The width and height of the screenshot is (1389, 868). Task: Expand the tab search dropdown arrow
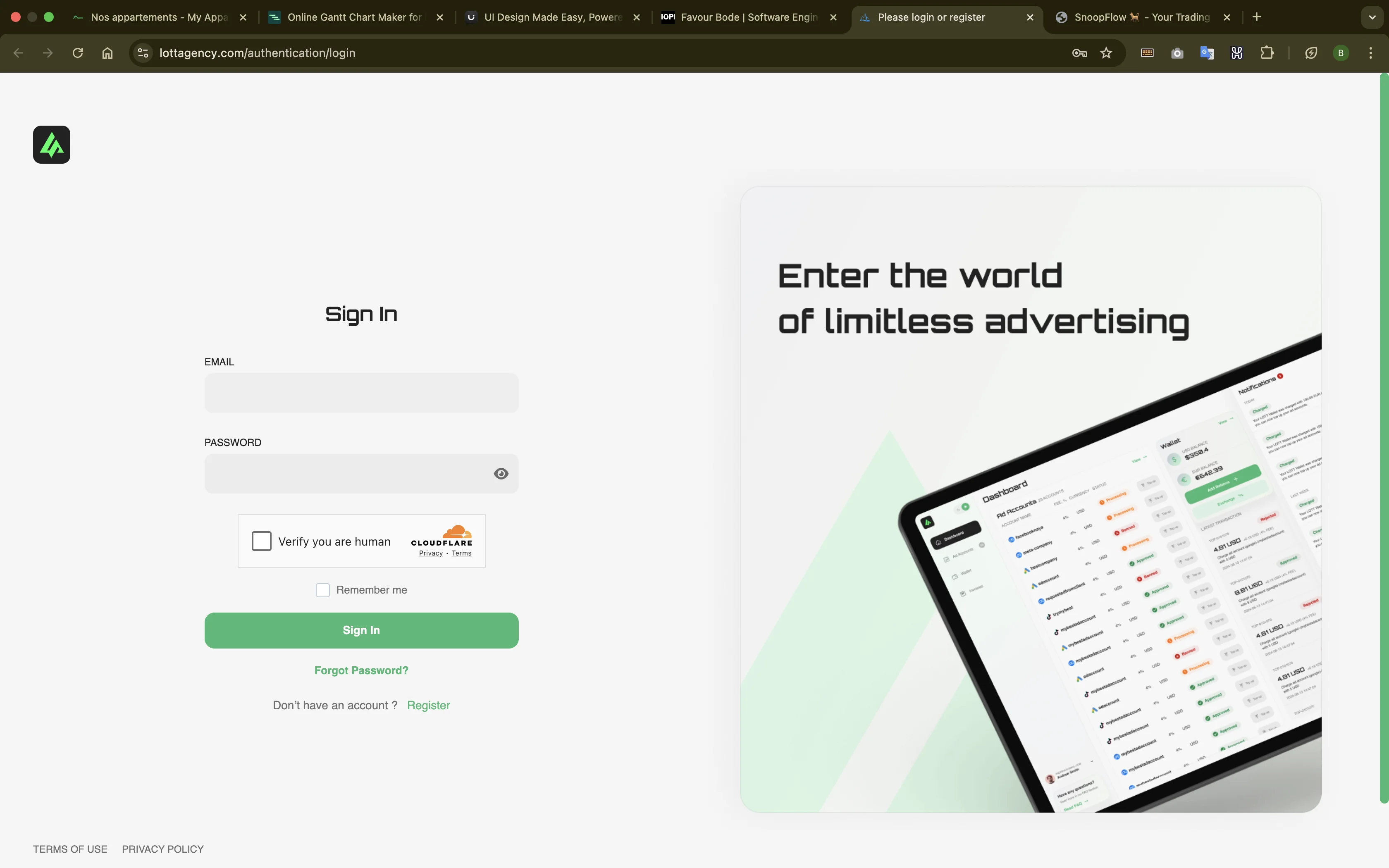(x=1372, y=17)
